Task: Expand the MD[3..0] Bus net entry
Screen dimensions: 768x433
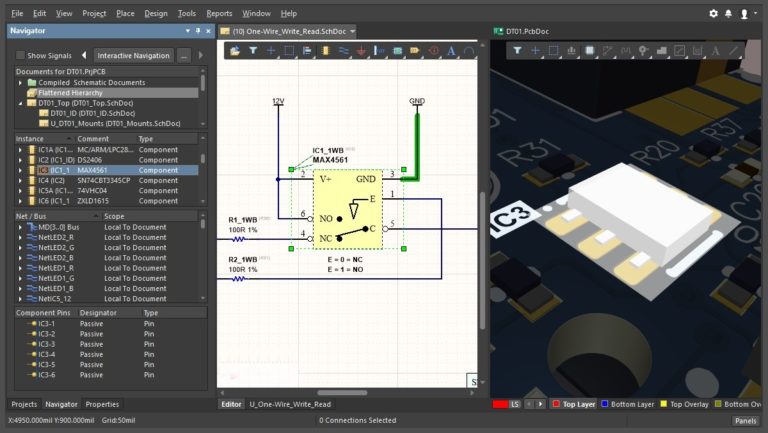Action: [x=20, y=227]
